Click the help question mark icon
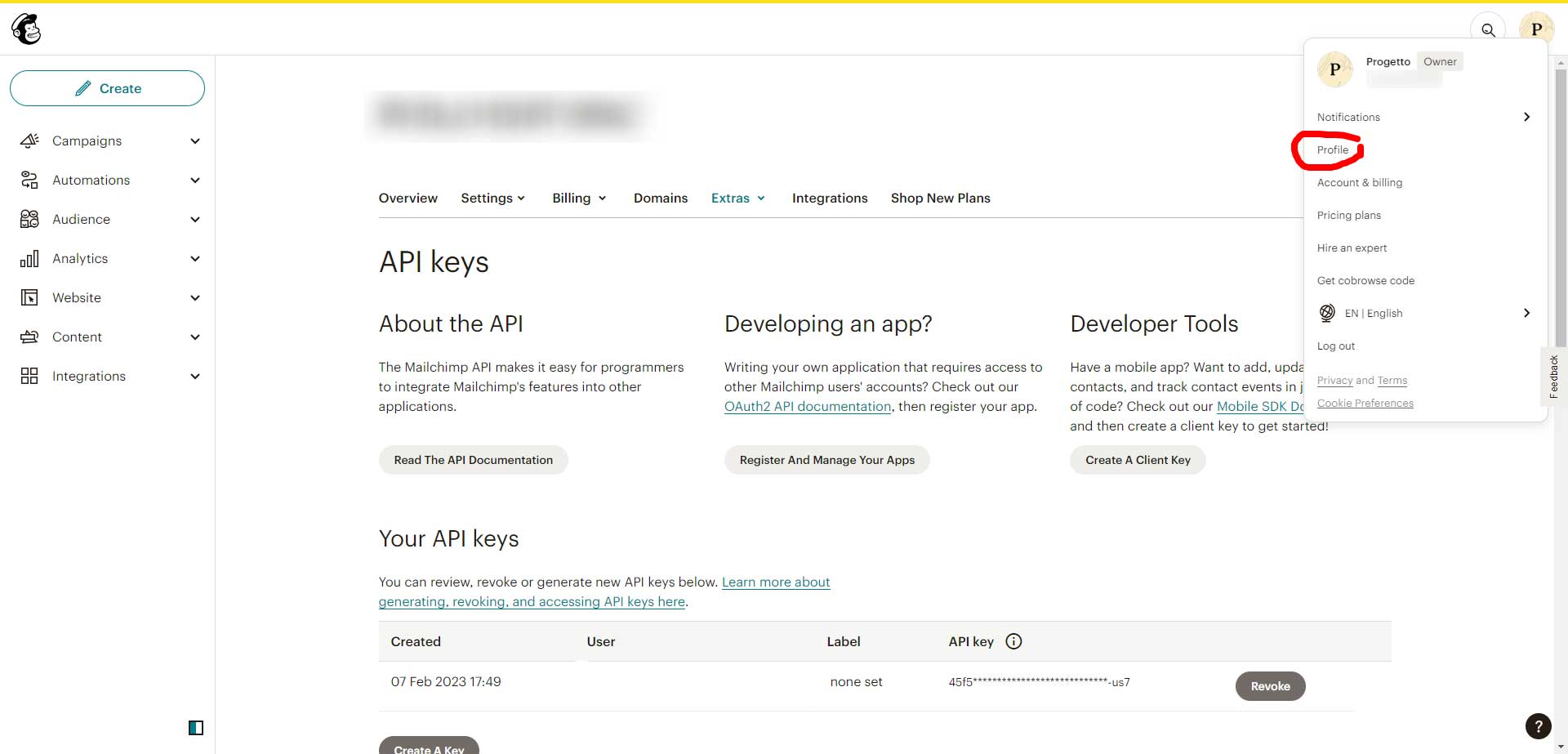This screenshot has width=1568, height=754. tap(1539, 726)
